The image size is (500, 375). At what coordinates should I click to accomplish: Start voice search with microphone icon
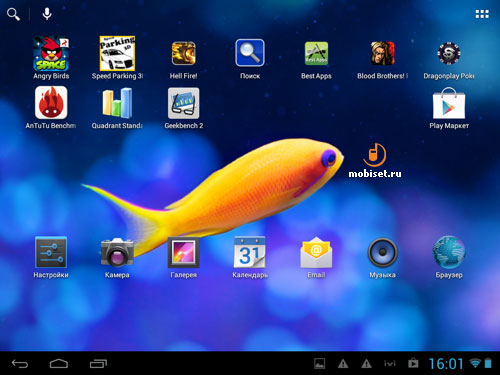tap(47, 14)
